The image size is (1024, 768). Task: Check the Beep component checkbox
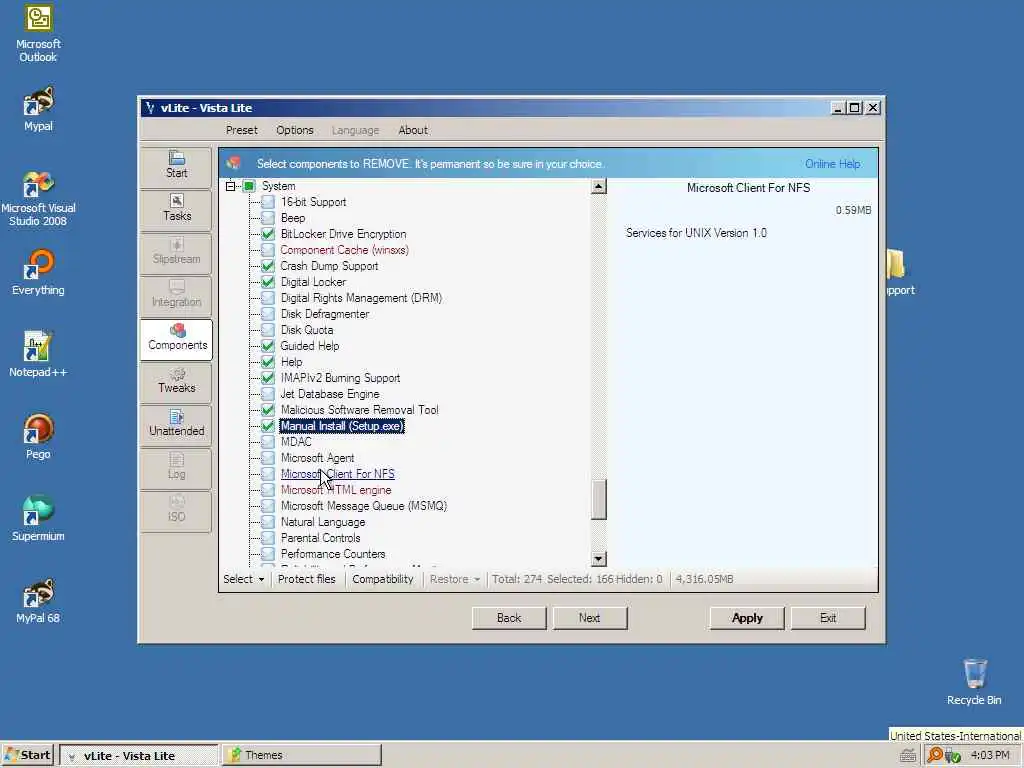[x=268, y=218]
